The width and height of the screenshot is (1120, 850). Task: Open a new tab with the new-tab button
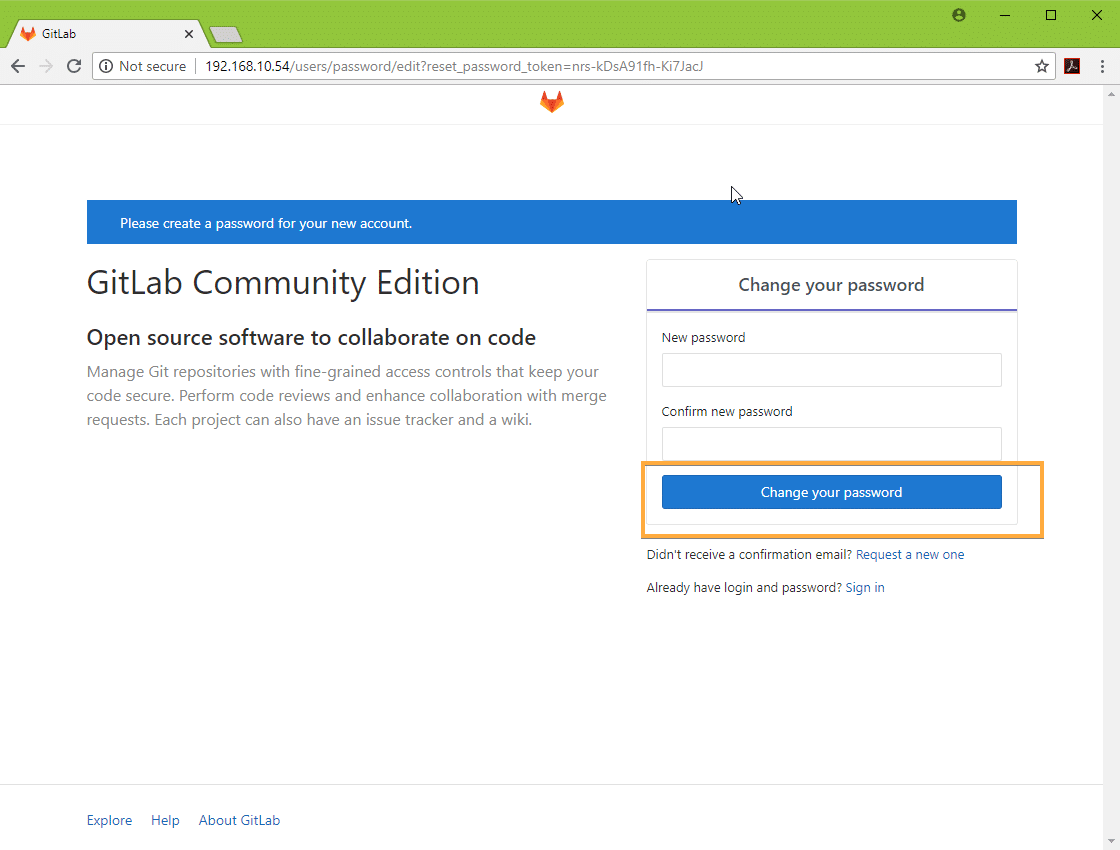[x=226, y=34]
